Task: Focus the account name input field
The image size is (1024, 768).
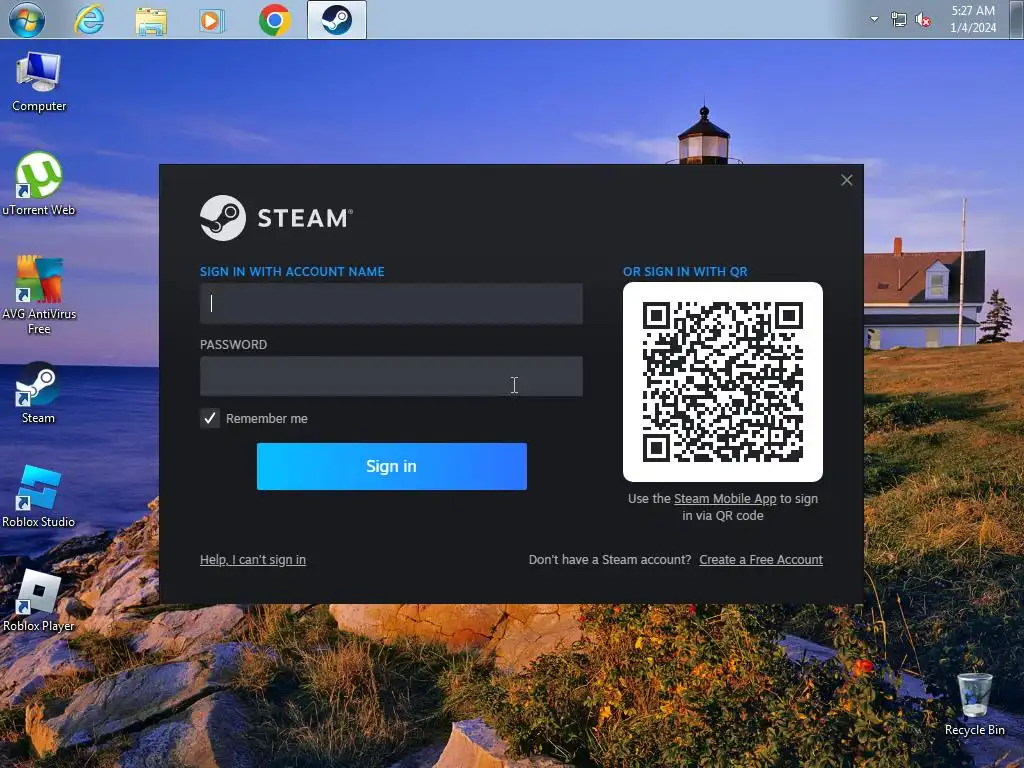Action: (391, 304)
